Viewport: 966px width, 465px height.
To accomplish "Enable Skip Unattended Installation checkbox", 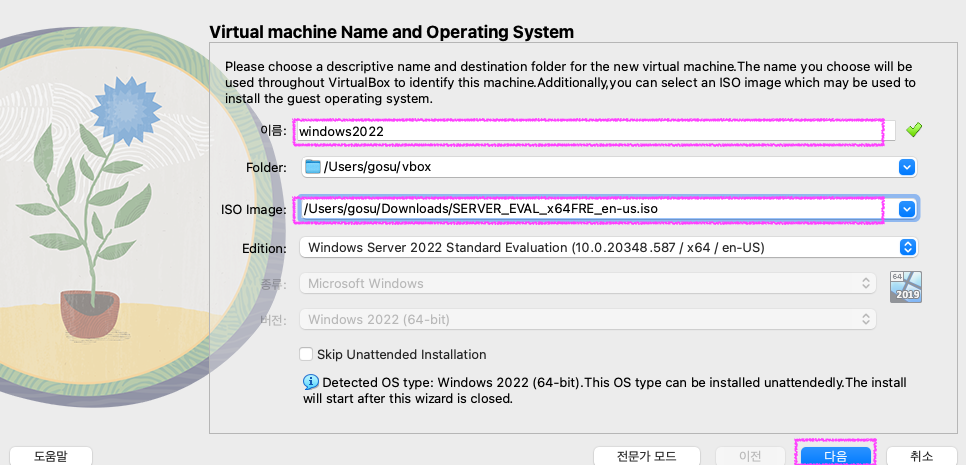I will pyautogui.click(x=306, y=354).
